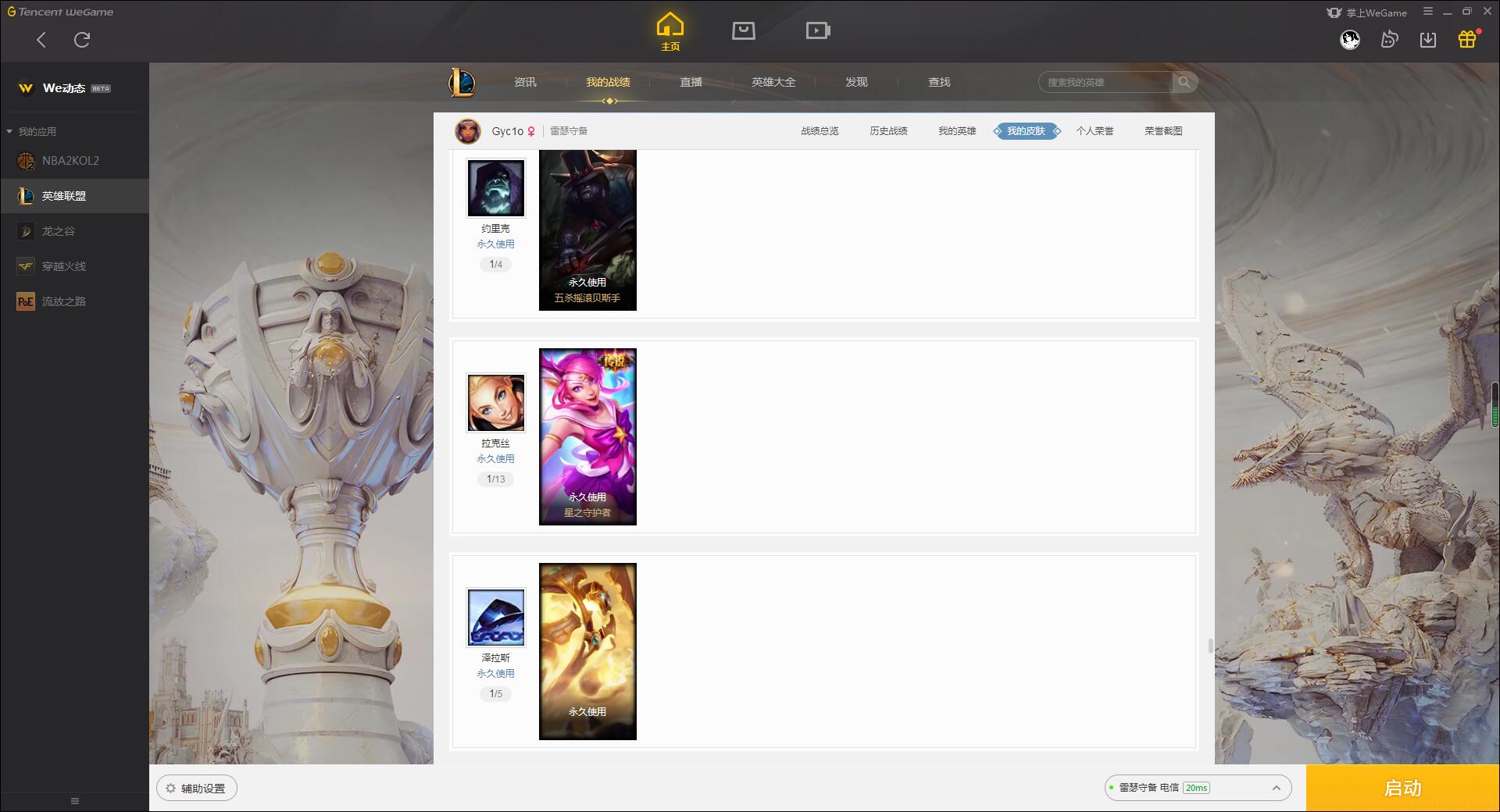Select 穿越火线 in the sidebar
This screenshot has width=1500, height=812.
point(74,266)
